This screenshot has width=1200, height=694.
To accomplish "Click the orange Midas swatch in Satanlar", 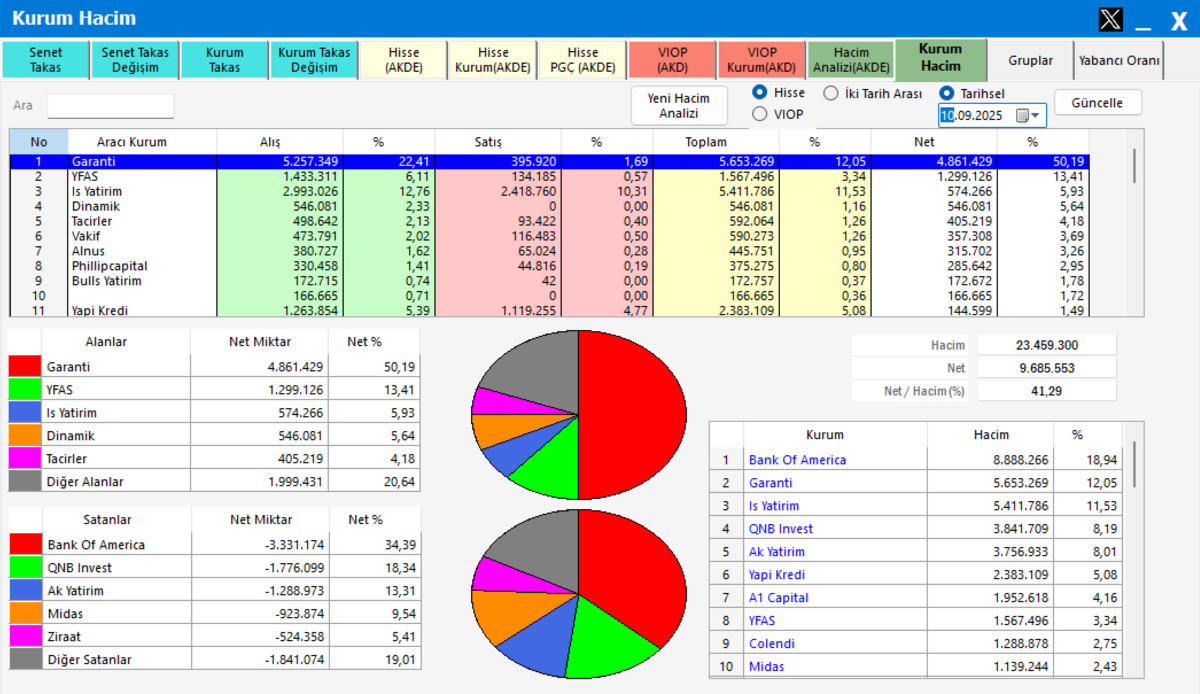I will coord(25,614).
